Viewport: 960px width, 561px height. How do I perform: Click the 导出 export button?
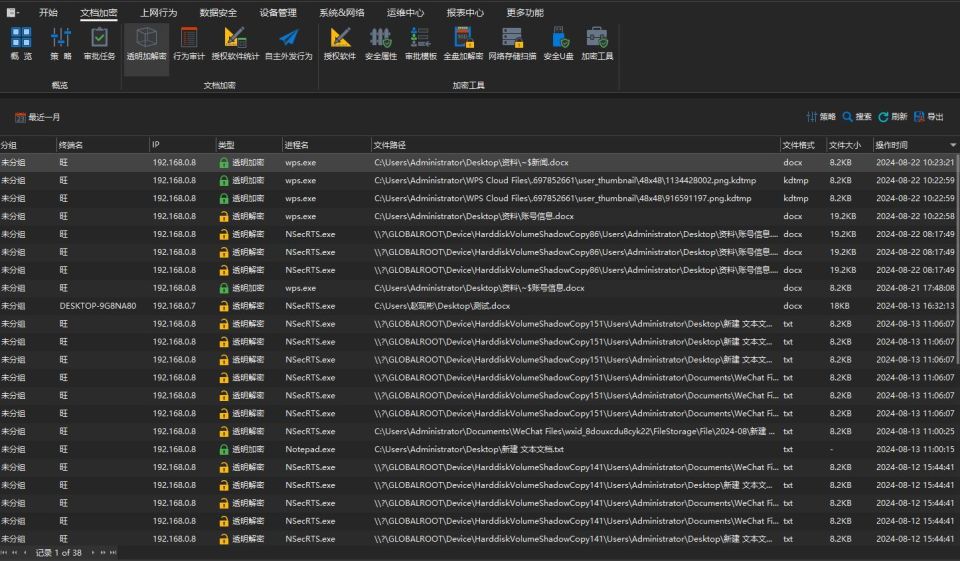click(x=929, y=116)
